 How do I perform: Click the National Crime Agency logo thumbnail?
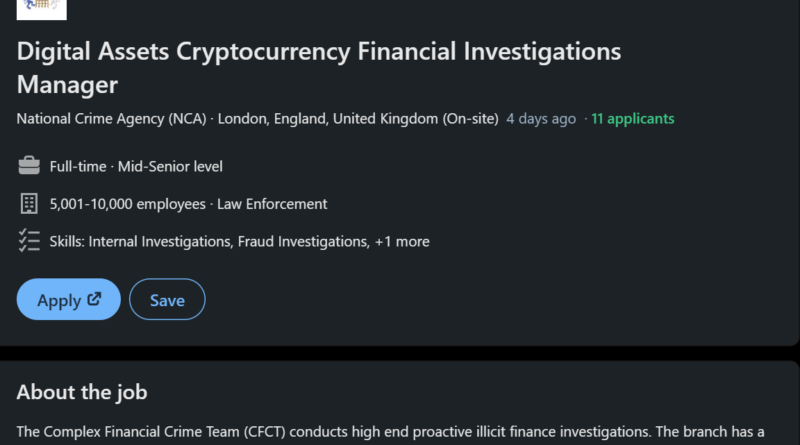42,9
